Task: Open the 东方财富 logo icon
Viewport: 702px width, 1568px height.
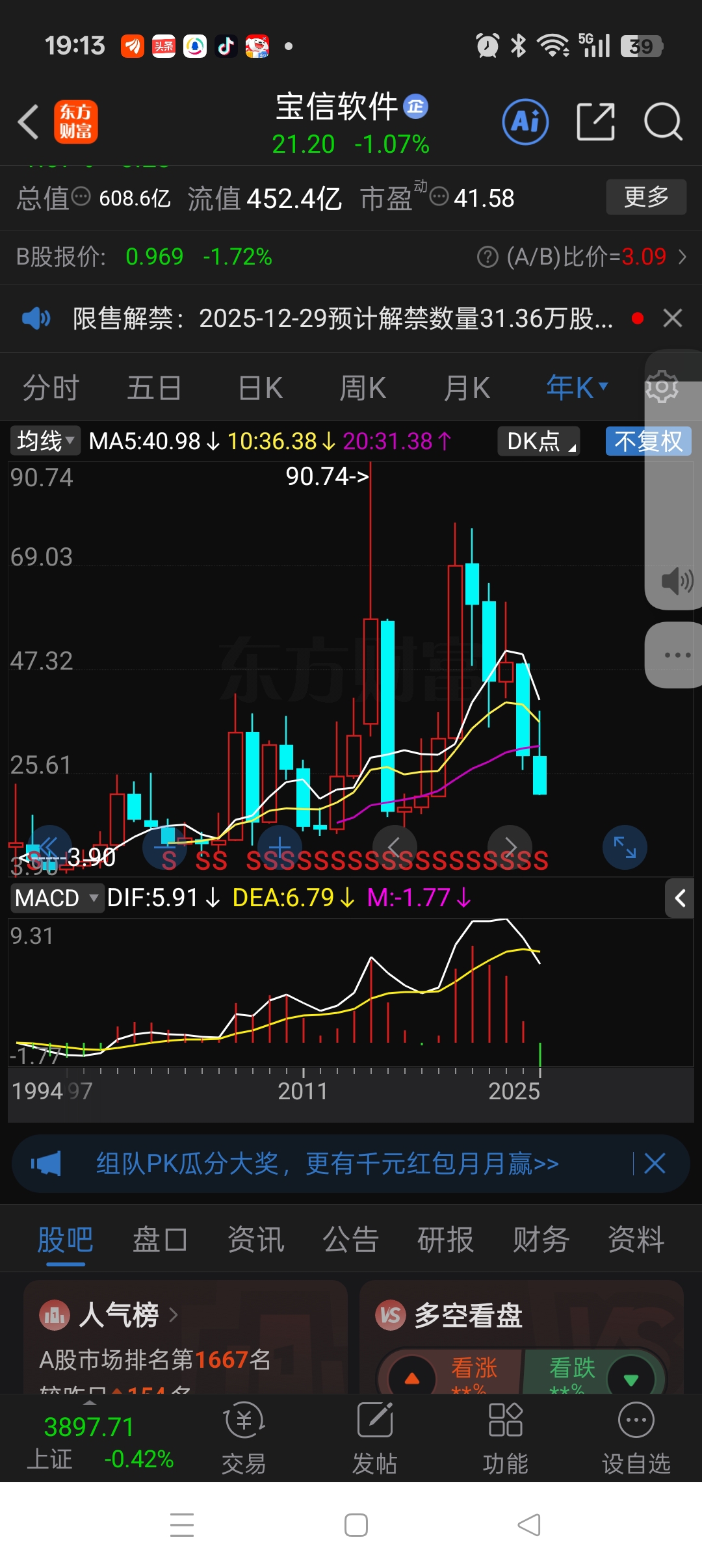Action: [x=75, y=122]
